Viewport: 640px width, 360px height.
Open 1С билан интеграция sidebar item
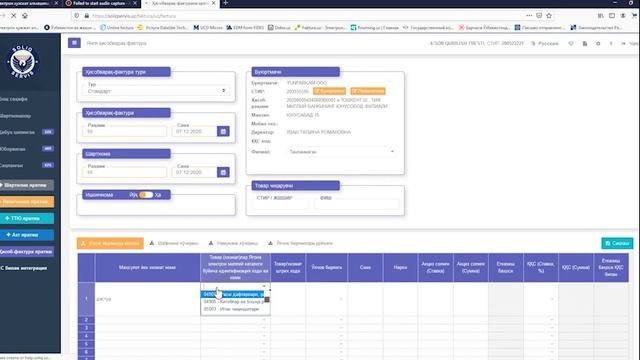24,268
